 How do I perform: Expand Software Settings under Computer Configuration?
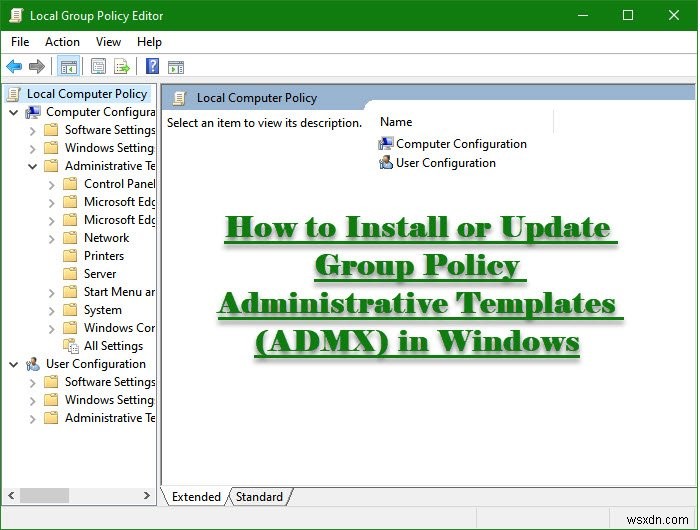coord(33,131)
